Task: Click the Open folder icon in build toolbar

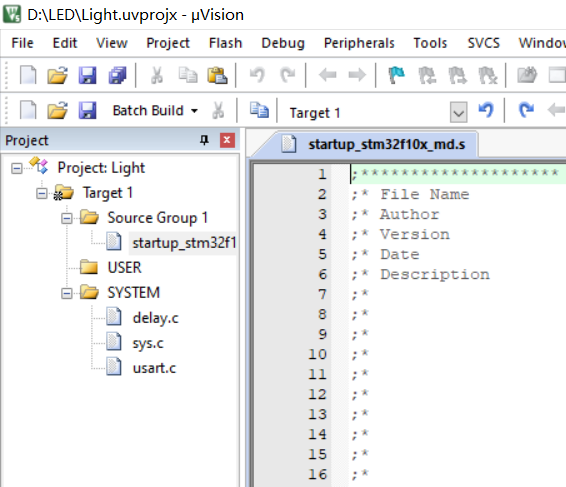Action: [x=57, y=110]
